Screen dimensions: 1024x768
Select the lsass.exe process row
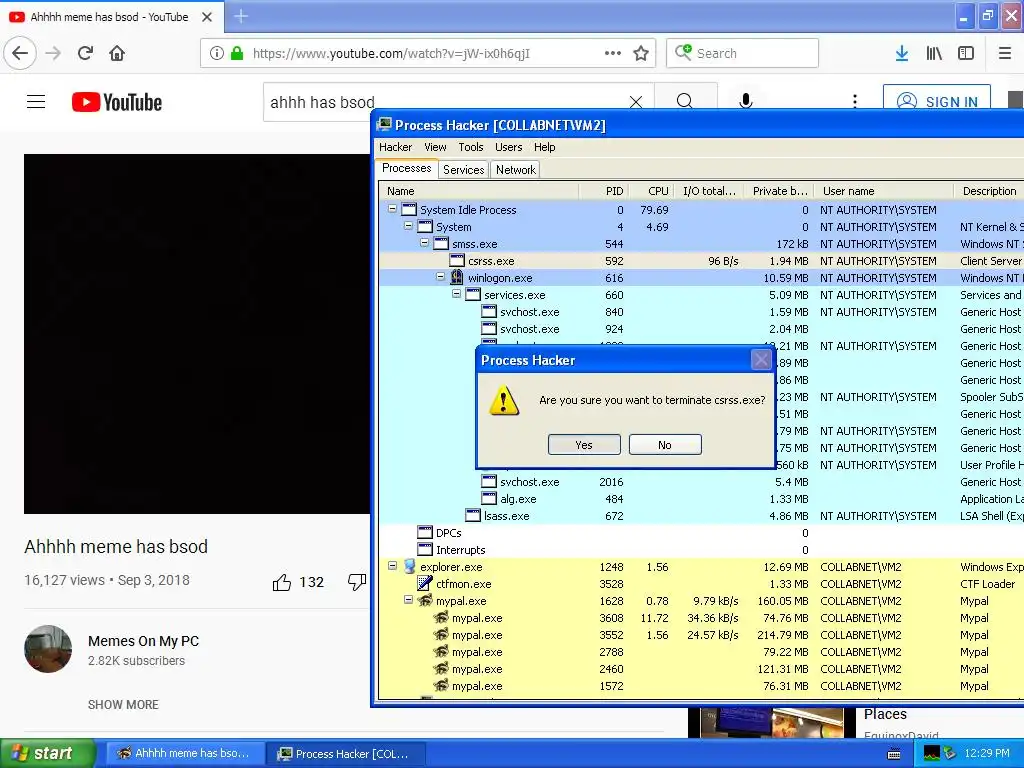click(701, 516)
